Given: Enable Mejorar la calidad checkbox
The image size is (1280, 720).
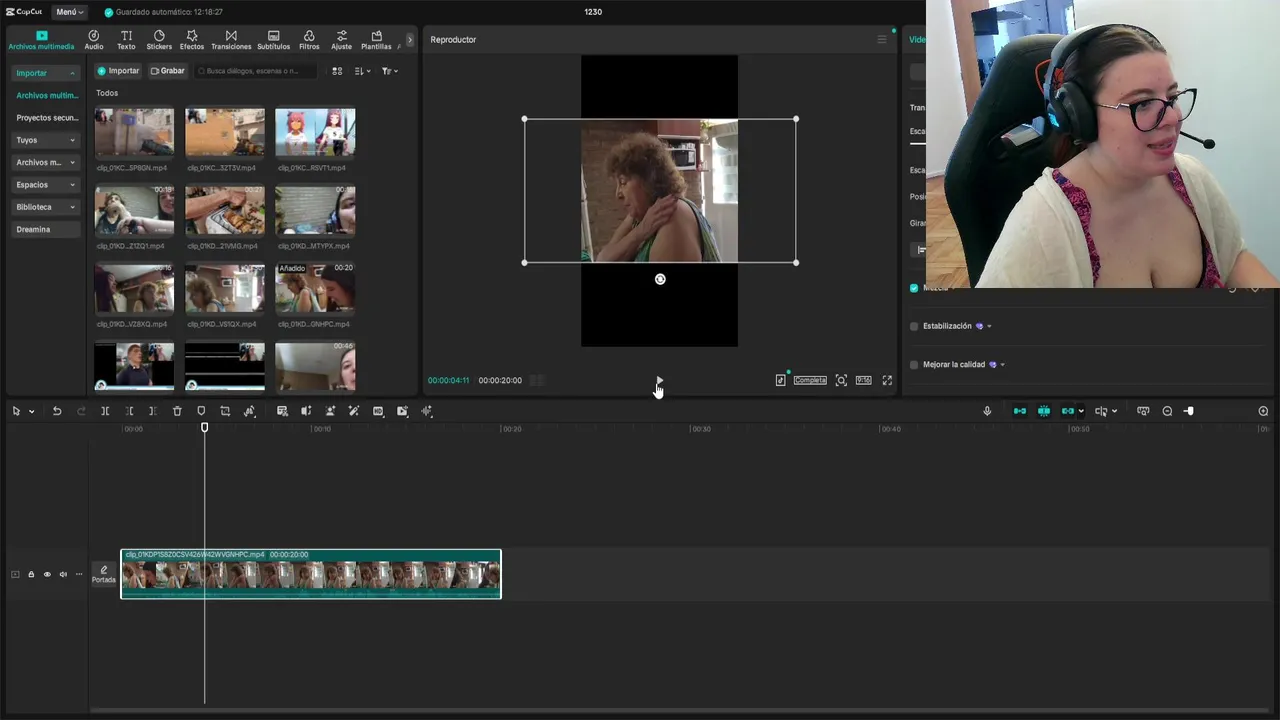Looking at the screenshot, I should coord(914,364).
